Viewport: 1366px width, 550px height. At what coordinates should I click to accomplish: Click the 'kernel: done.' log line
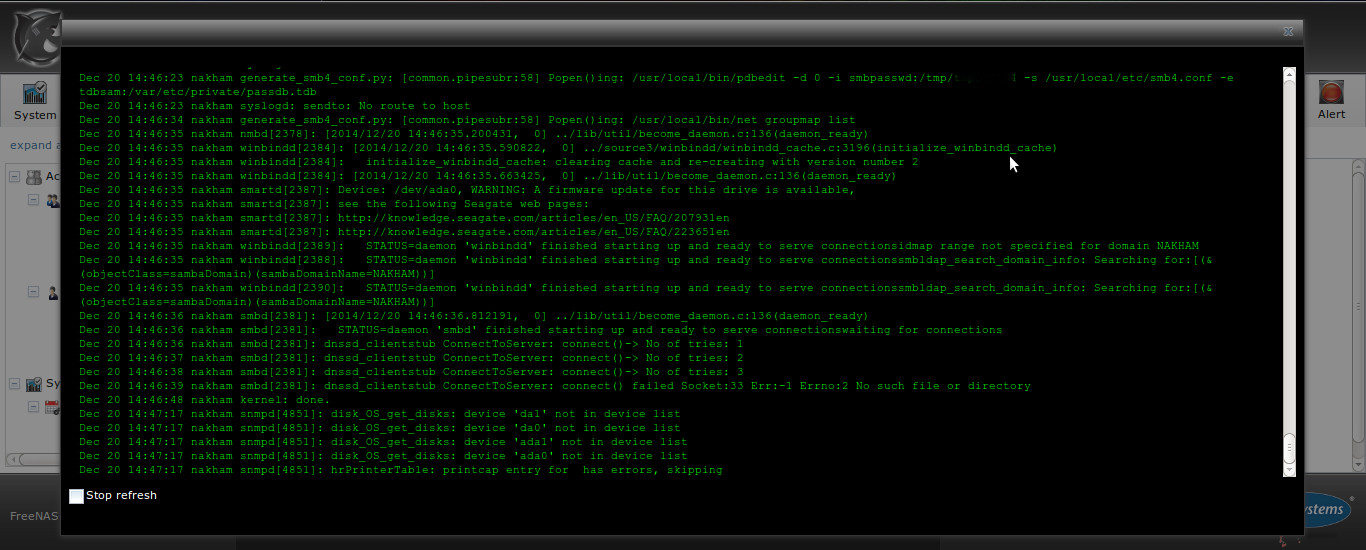click(204, 399)
